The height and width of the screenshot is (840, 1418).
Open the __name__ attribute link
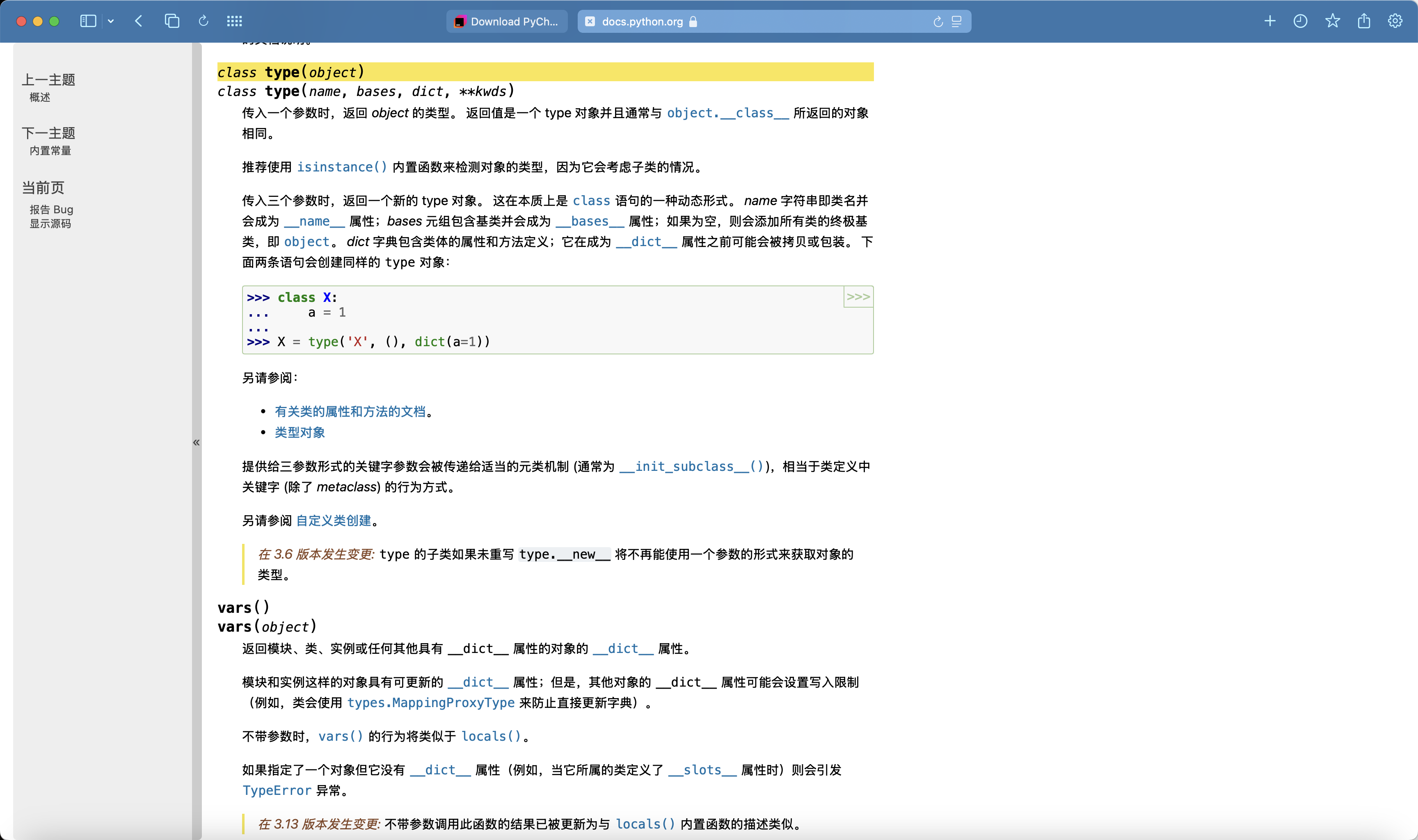tap(314, 221)
